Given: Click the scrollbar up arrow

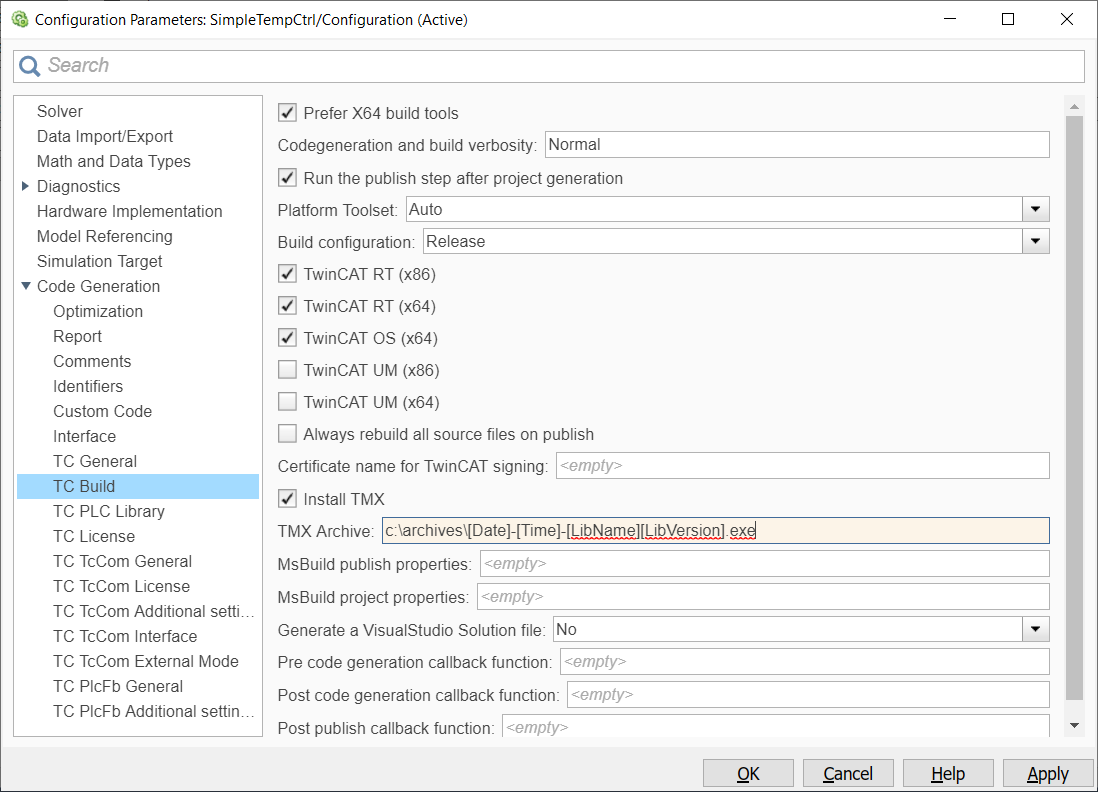Looking at the screenshot, I should [1074, 107].
